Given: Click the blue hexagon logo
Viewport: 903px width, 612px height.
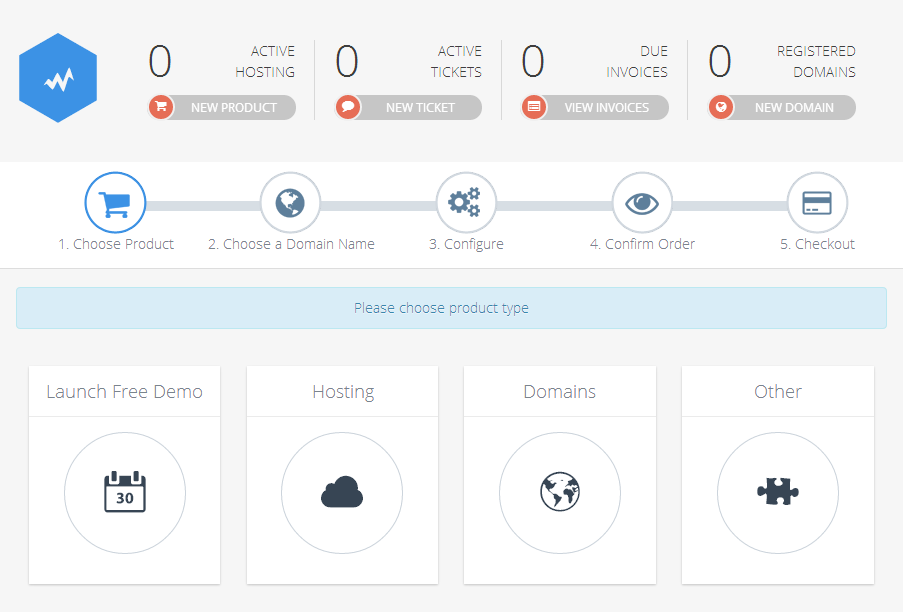Looking at the screenshot, I should (58, 78).
